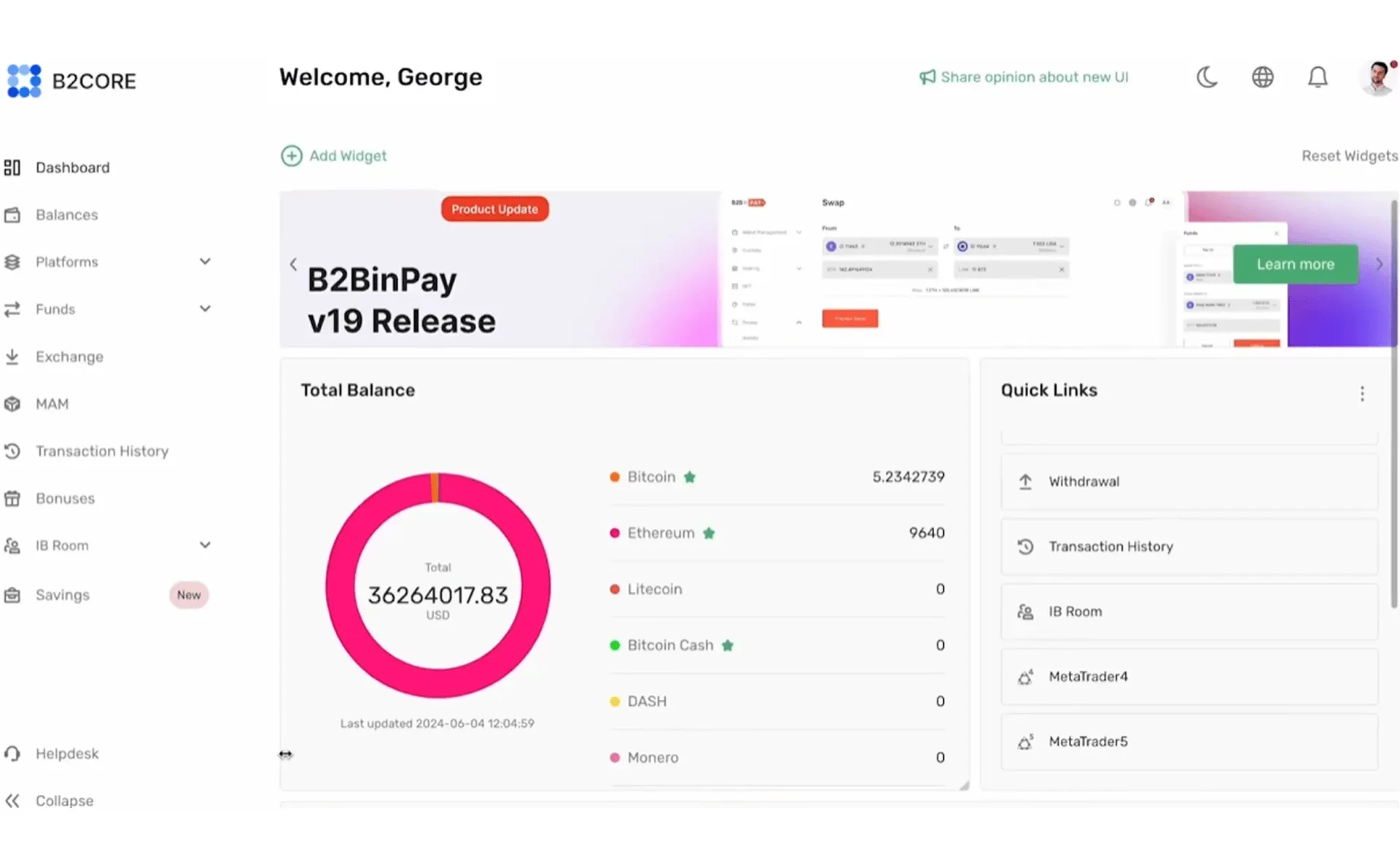Open Quick Links options menu
1400x867 pixels.
1361,394
